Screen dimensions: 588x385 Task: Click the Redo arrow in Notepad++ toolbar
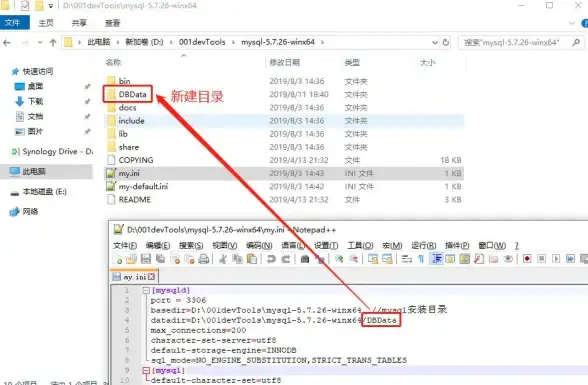285,259
